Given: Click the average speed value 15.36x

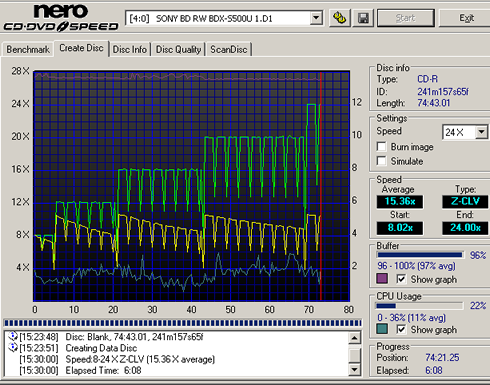Looking at the screenshot, I should click(400, 201).
